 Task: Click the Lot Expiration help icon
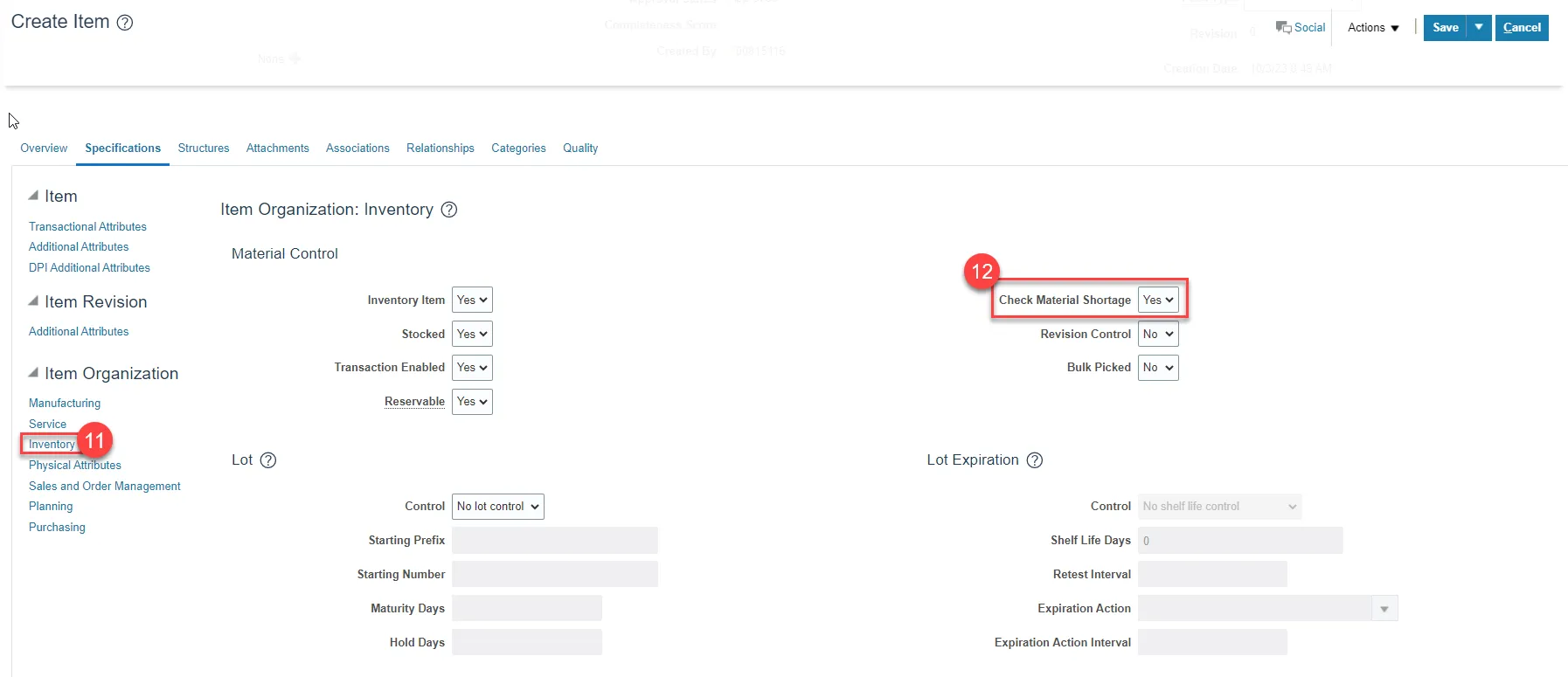1035,460
